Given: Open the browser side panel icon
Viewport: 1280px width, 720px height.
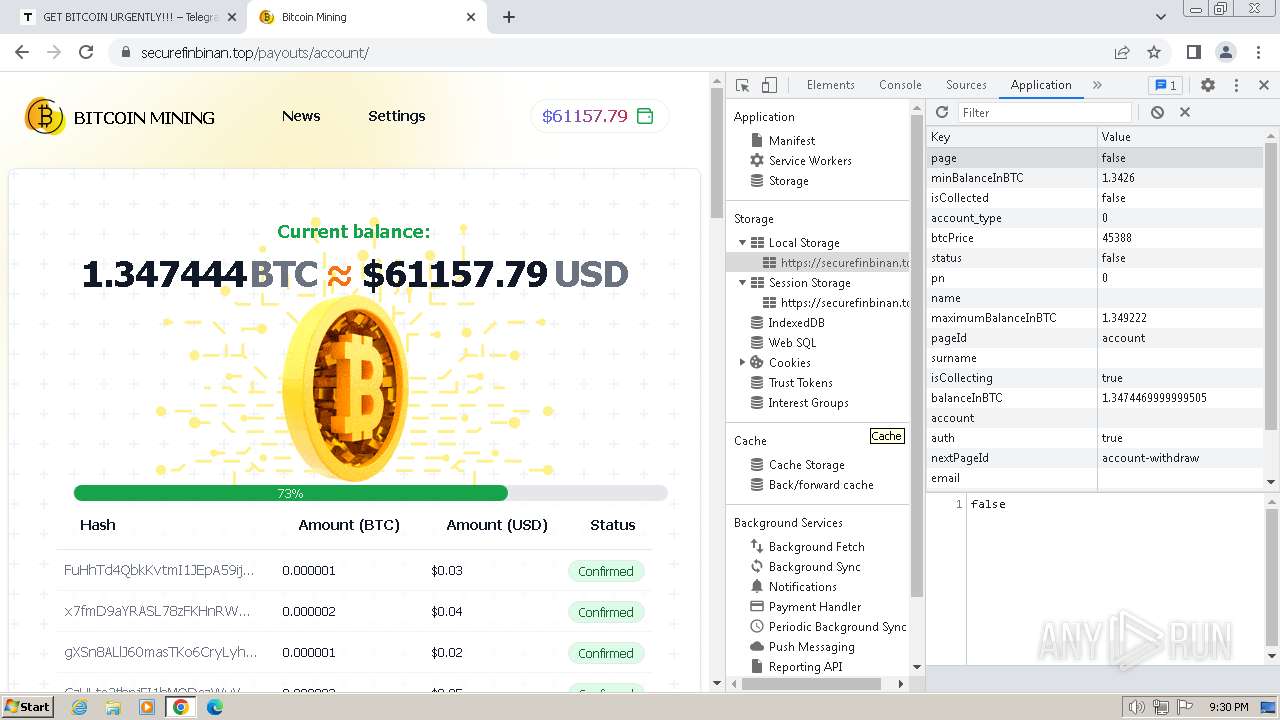Looking at the screenshot, I should (x=1194, y=52).
